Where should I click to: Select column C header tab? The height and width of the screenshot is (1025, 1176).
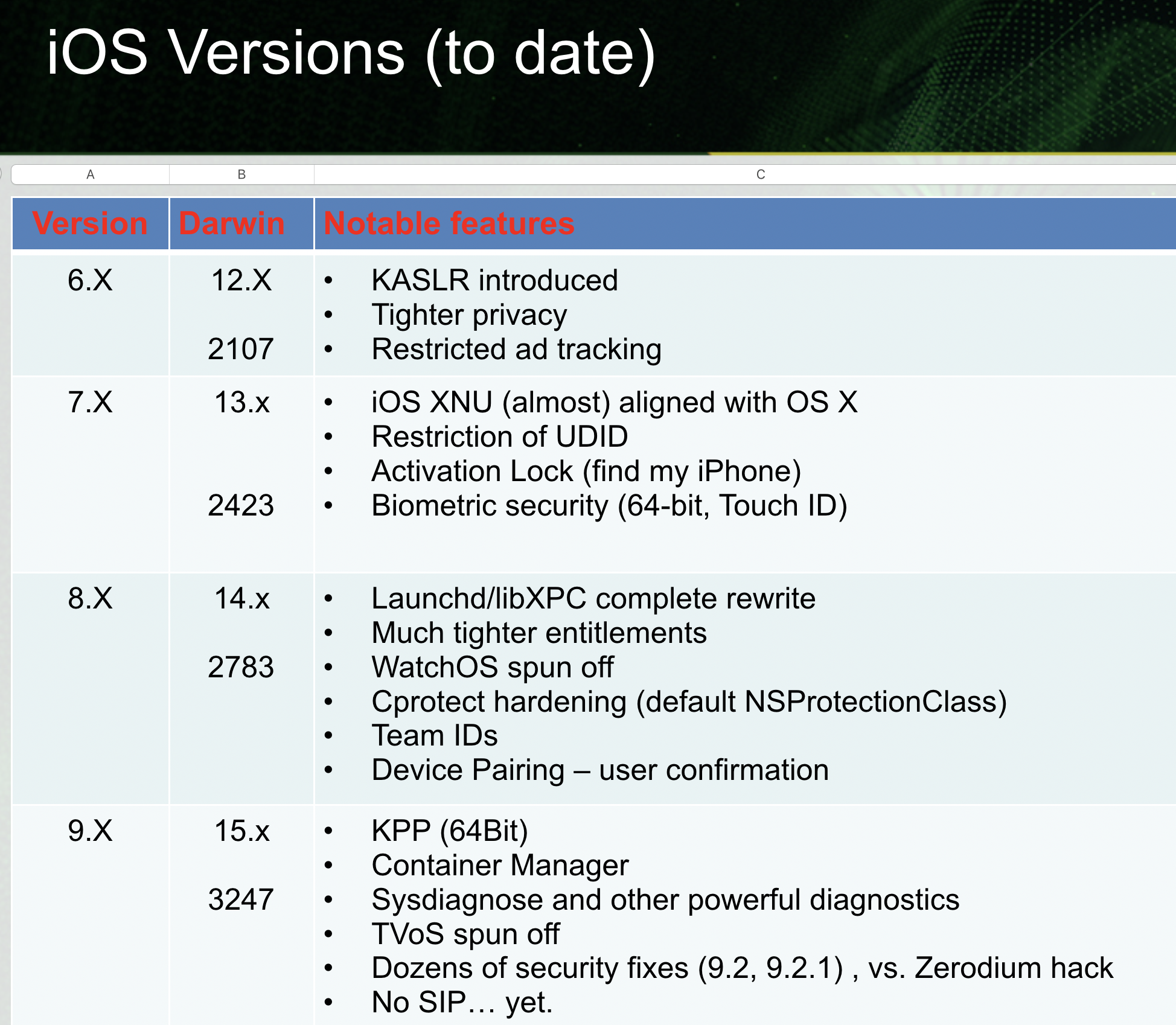coord(760,174)
